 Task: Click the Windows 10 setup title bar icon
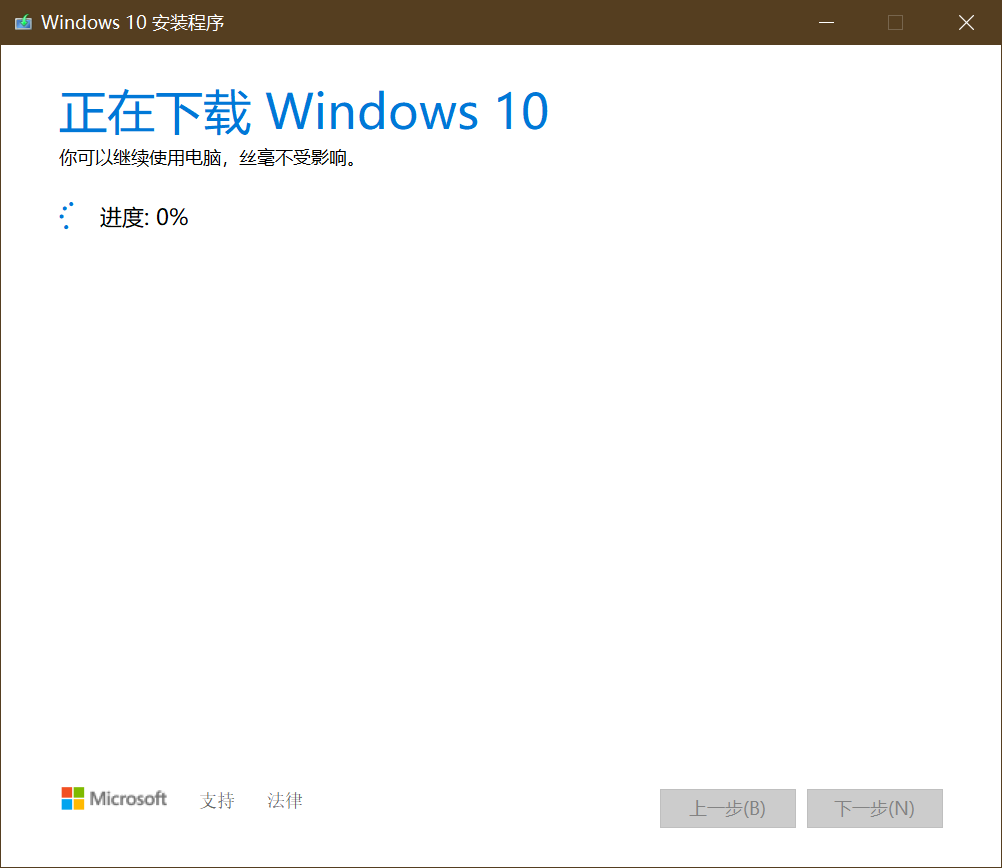[x=23, y=23]
